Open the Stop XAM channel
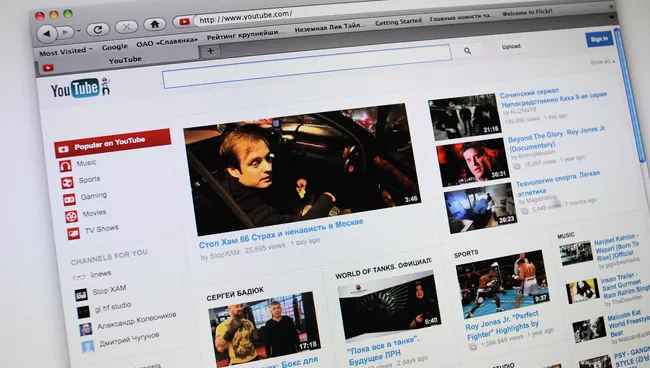The image size is (650, 368). point(109,290)
